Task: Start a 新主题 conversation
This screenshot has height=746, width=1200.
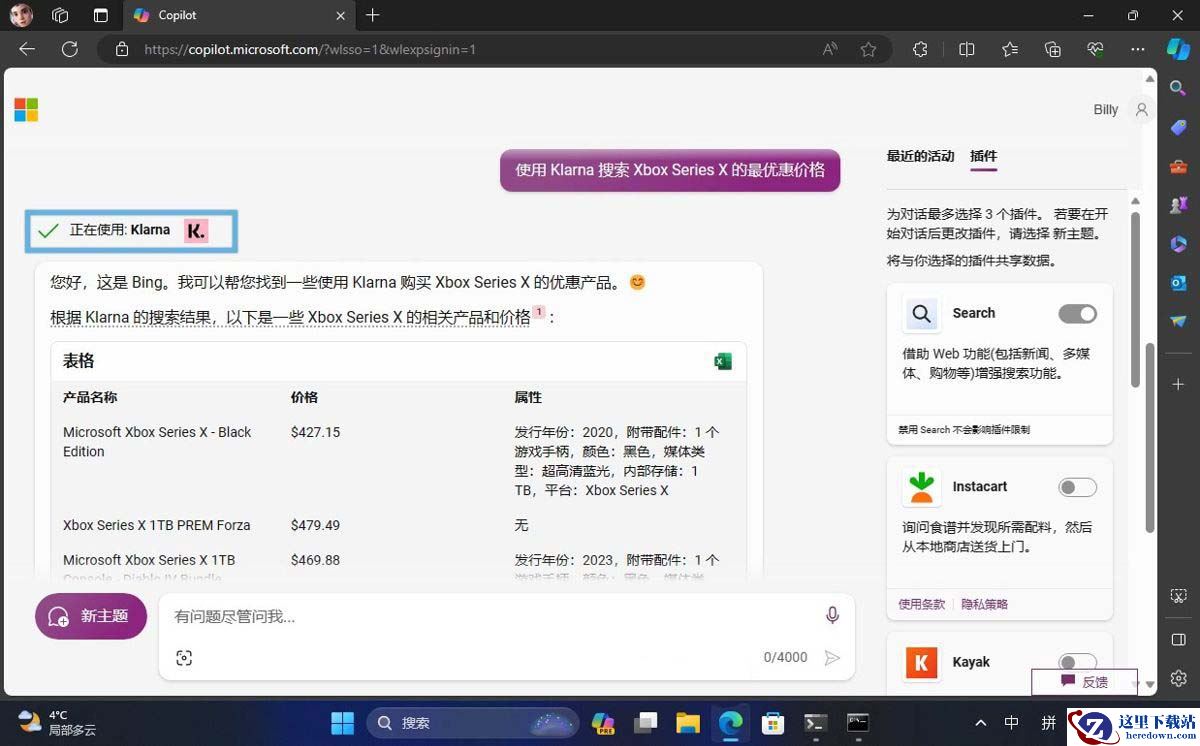Action: click(91, 616)
